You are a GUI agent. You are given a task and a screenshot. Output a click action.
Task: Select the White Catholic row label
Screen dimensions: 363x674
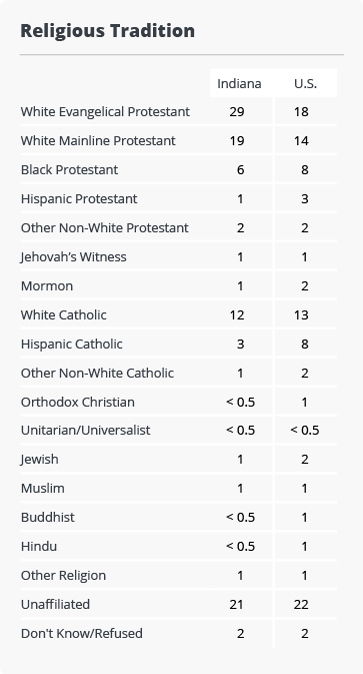tap(64, 315)
